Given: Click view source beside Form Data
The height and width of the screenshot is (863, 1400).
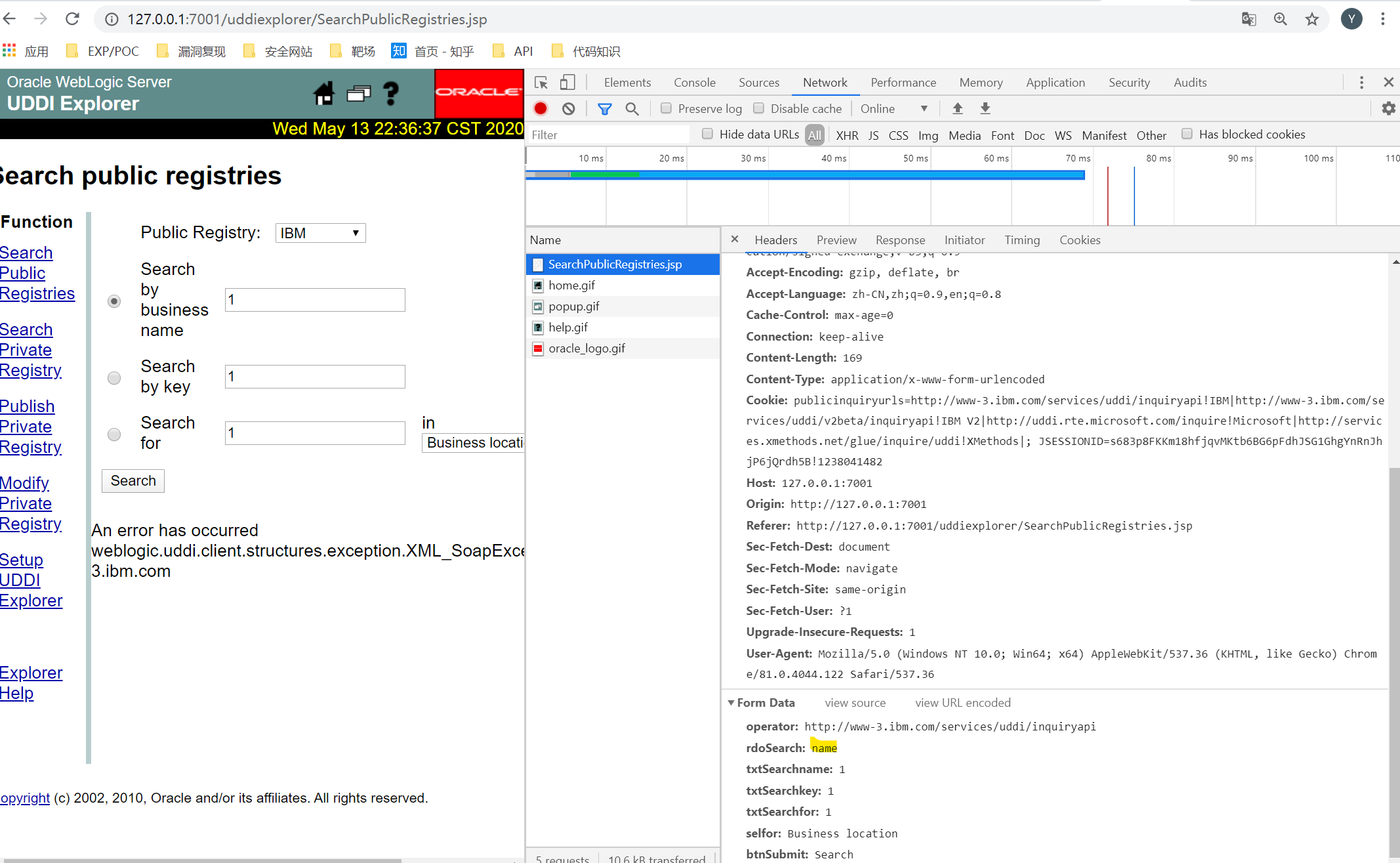Looking at the screenshot, I should (855, 703).
